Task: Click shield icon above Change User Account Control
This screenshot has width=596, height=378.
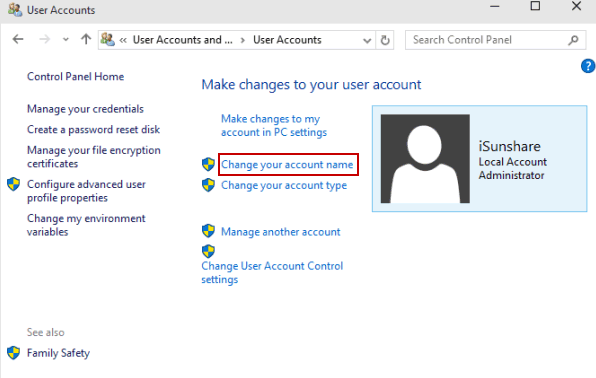Action: (x=208, y=251)
